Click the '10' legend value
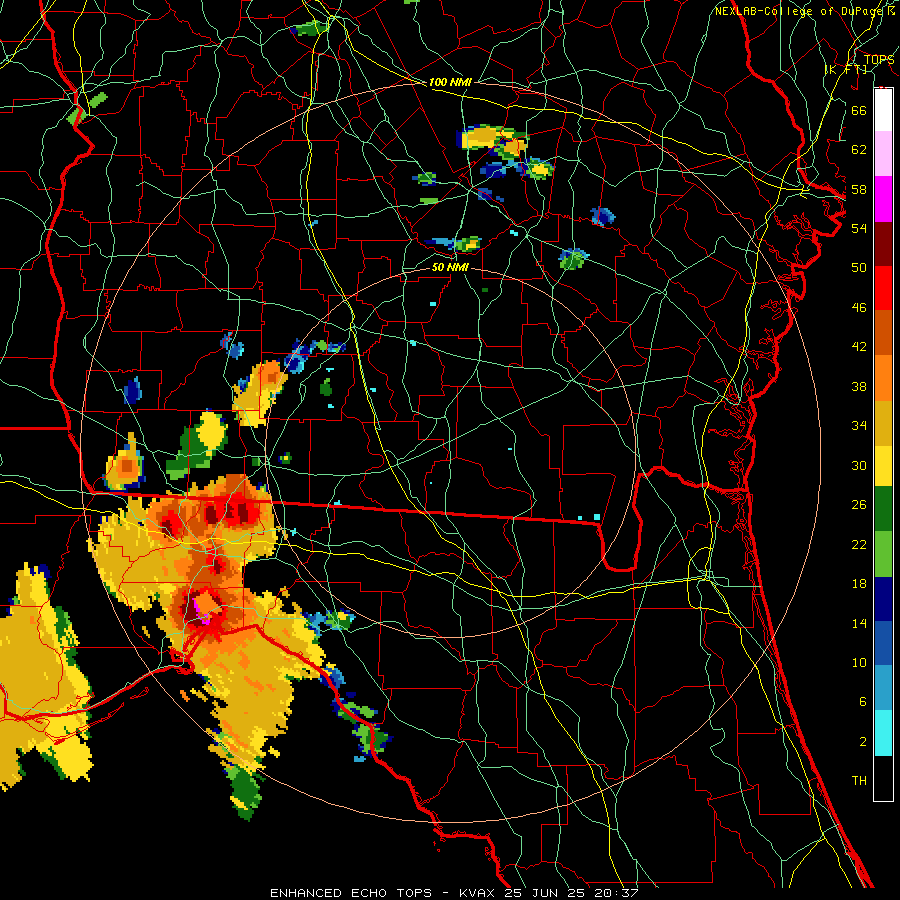 point(859,662)
